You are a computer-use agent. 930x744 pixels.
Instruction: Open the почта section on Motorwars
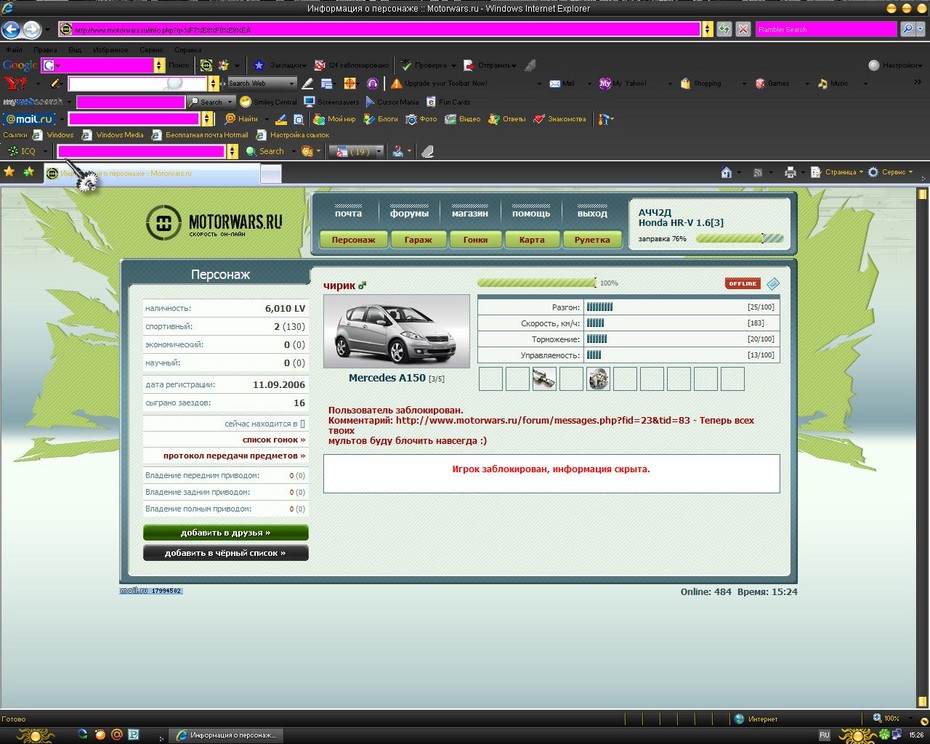point(348,213)
